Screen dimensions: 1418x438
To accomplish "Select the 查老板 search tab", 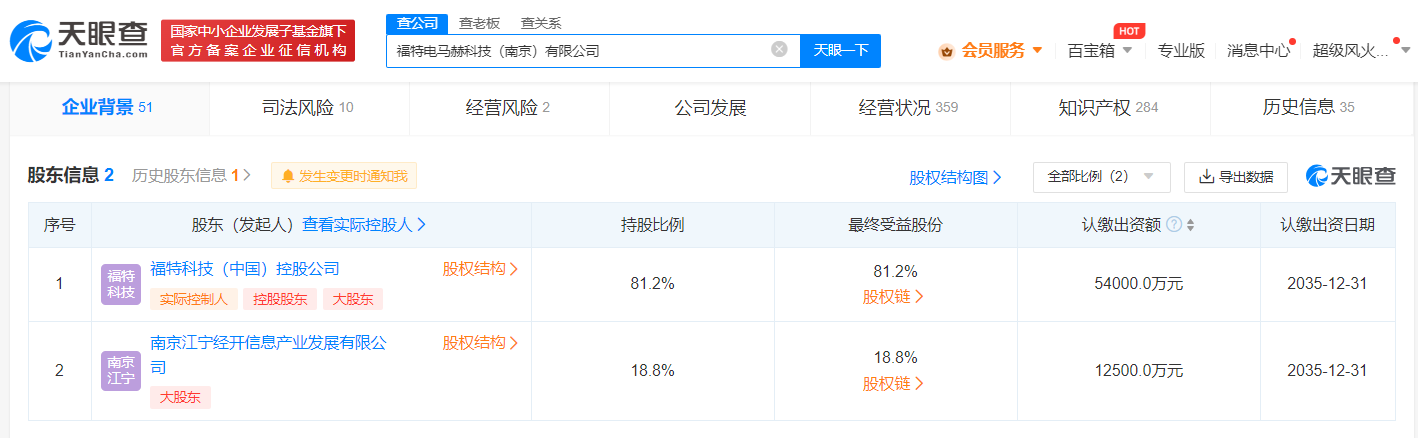I will click(x=479, y=23).
